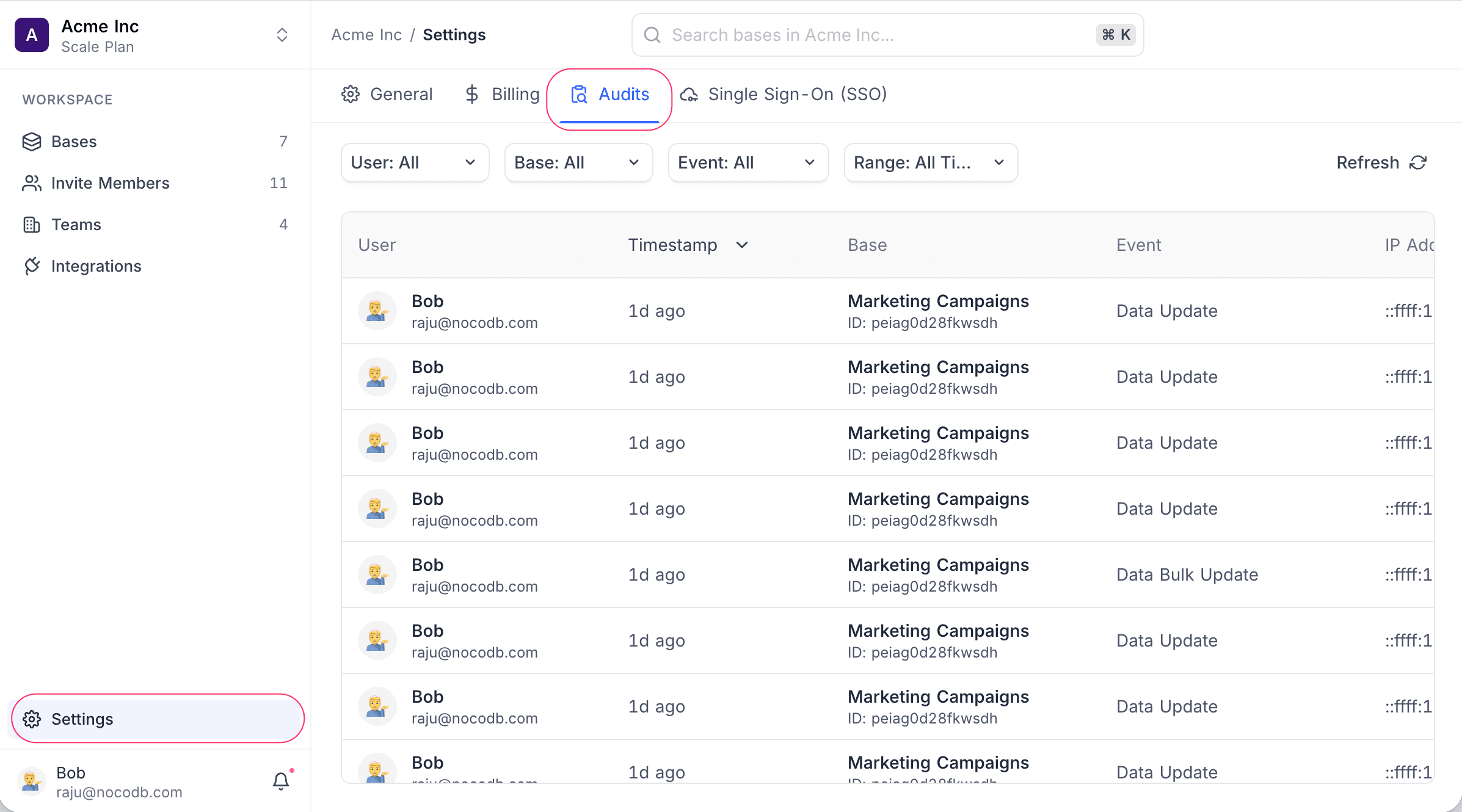Click the SSO cloud icon

pyautogui.click(x=689, y=95)
